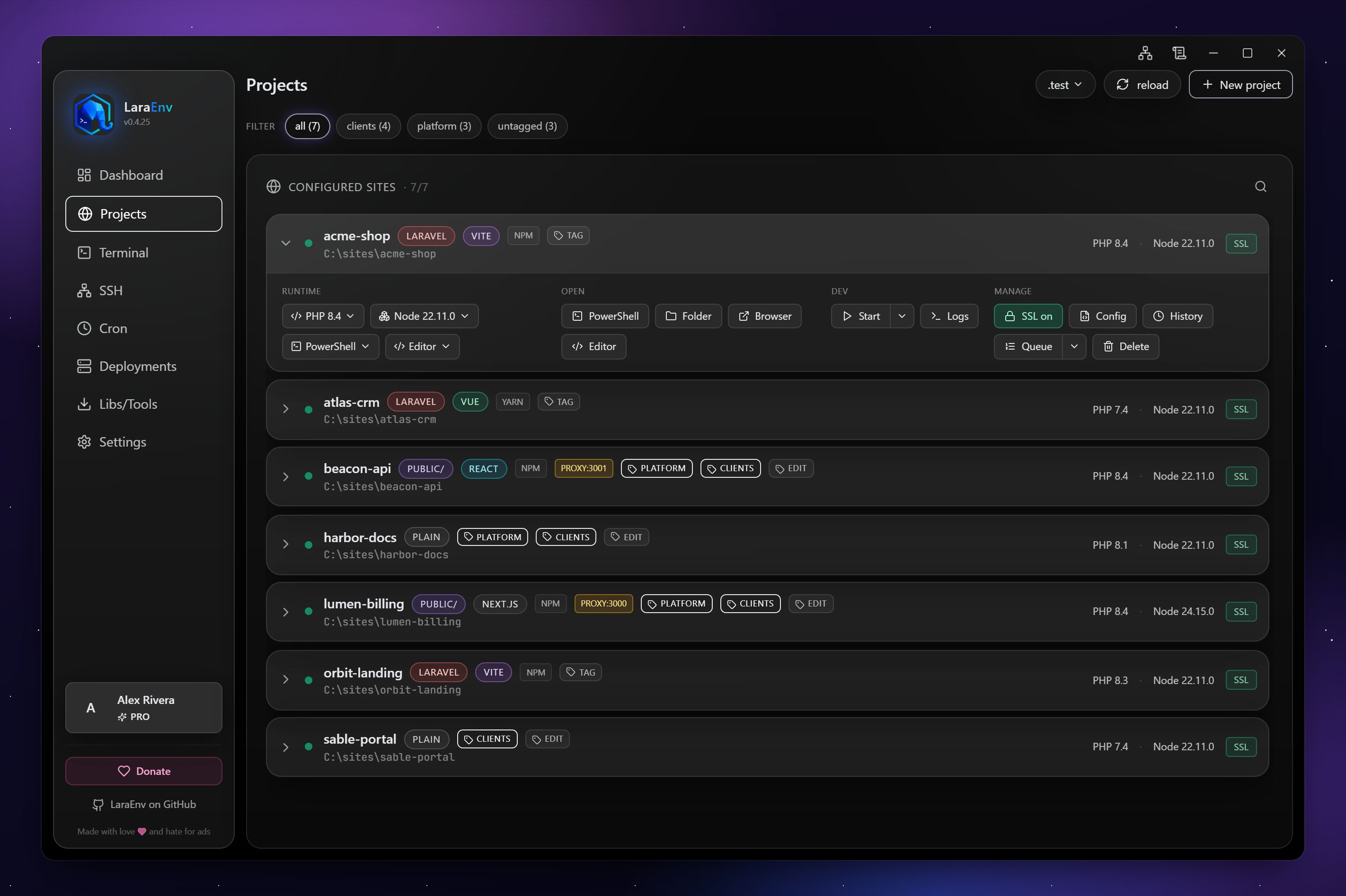The height and width of the screenshot is (896, 1346).
Task: Open the PHP 8.4 runtime dropdown
Action: coord(323,316)
